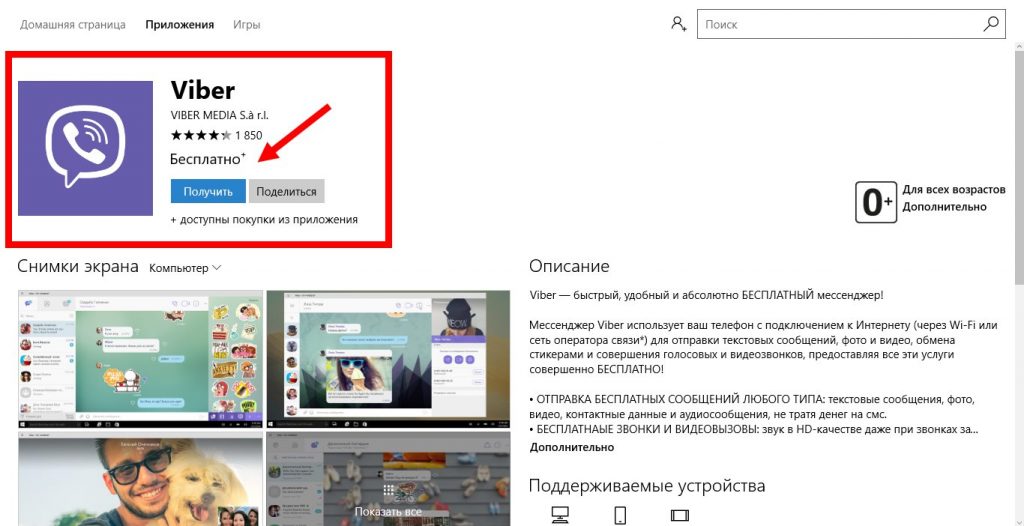Open second screenshot with sunglasses photo chat
The image size is (1024, 526).
point(388,359)
